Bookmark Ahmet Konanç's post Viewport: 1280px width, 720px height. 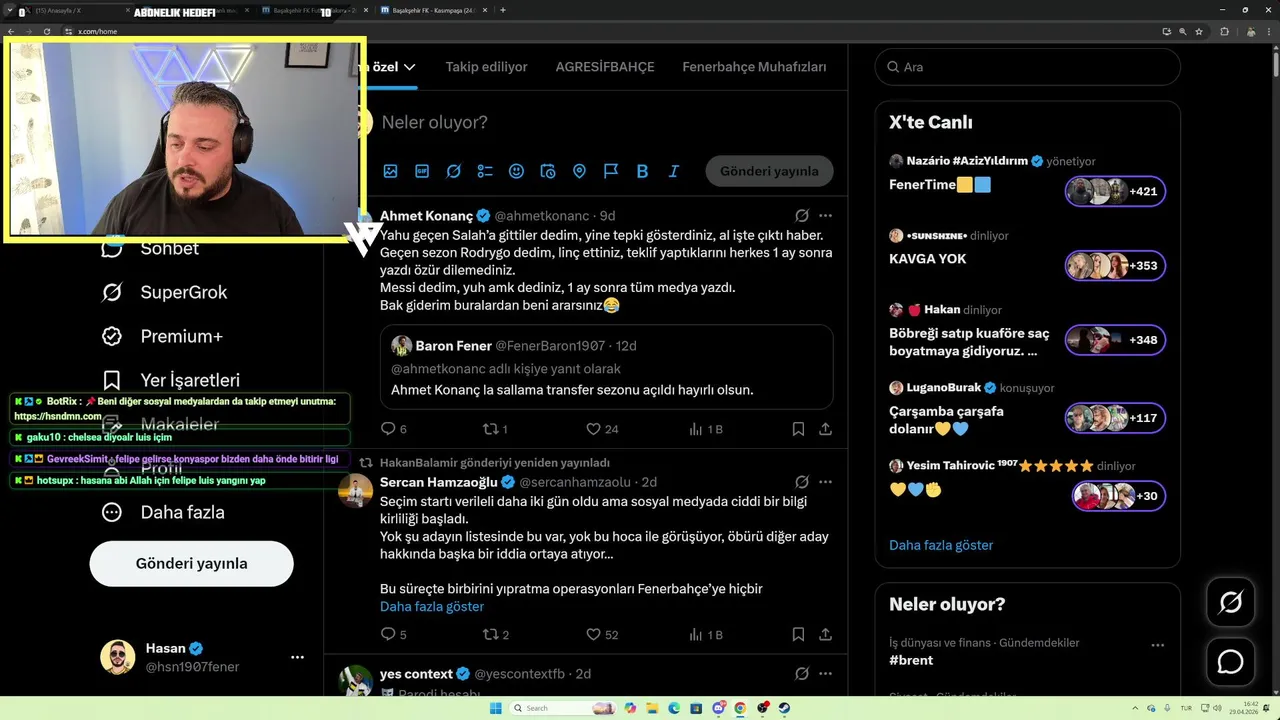(x=798, y=429)
